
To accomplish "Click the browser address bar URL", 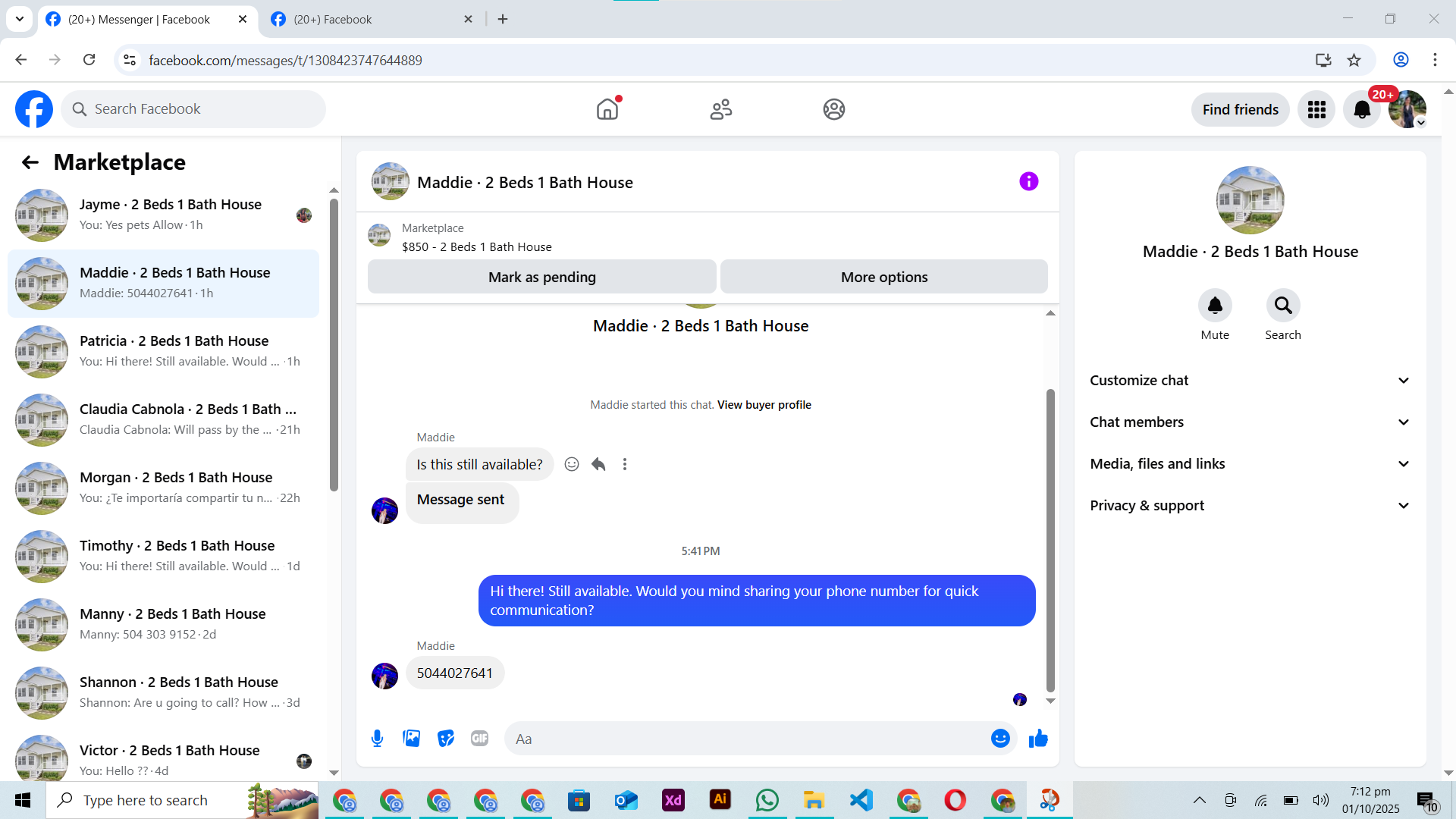I will coord(285,60).
